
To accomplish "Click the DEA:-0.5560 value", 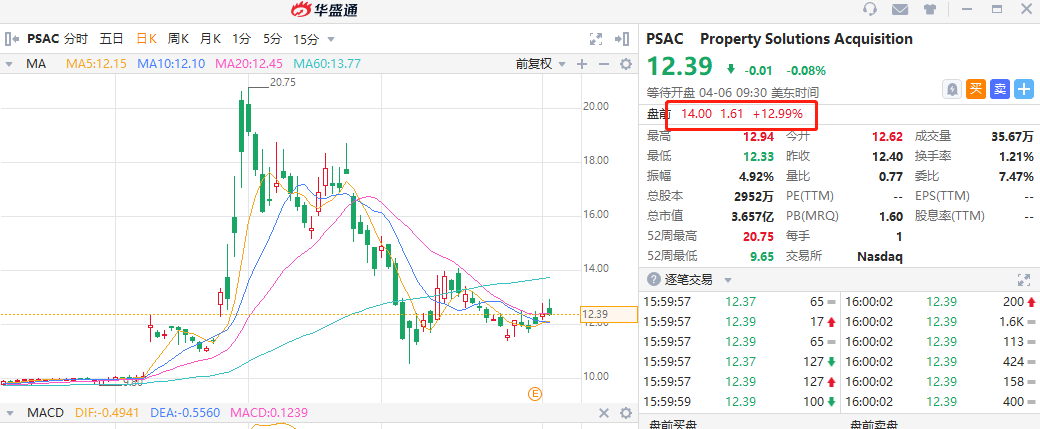I will (184, 413).
